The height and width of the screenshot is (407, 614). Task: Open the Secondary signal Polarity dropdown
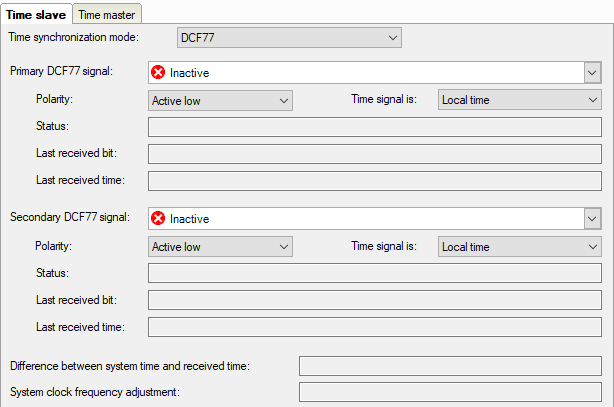pos(220,246)
